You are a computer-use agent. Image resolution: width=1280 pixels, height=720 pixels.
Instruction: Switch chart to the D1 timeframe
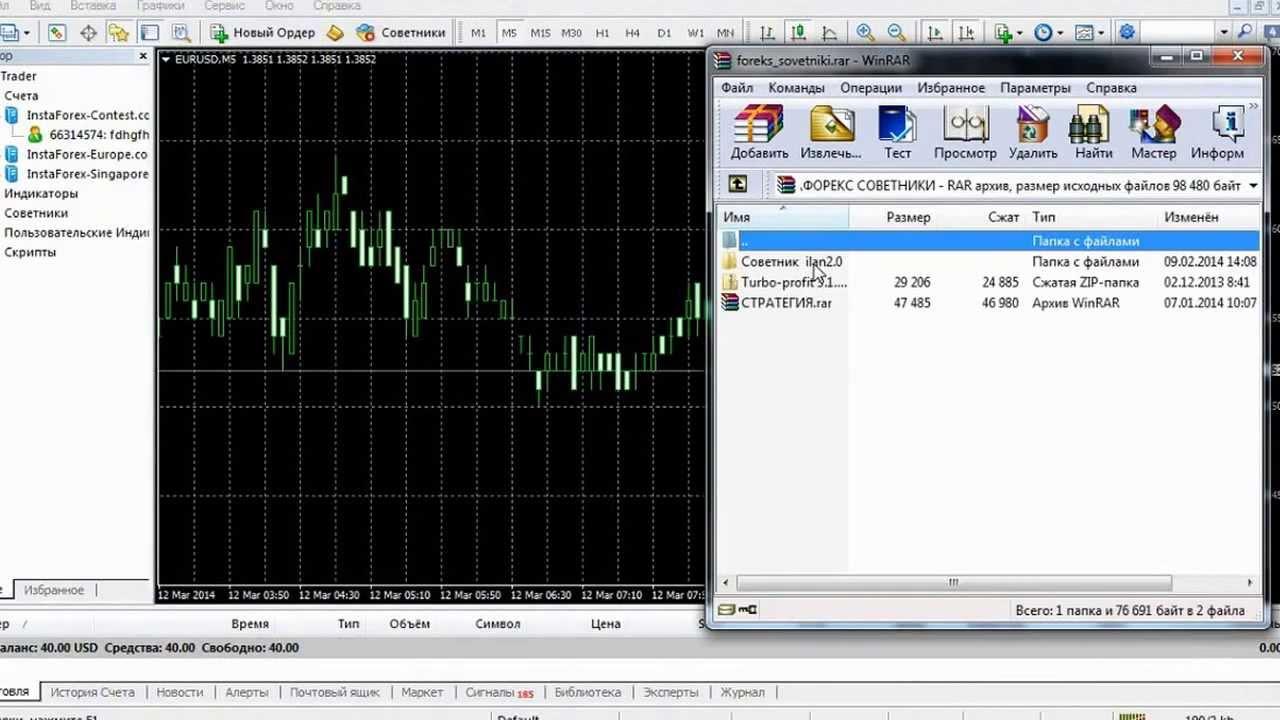coord(664,33)
